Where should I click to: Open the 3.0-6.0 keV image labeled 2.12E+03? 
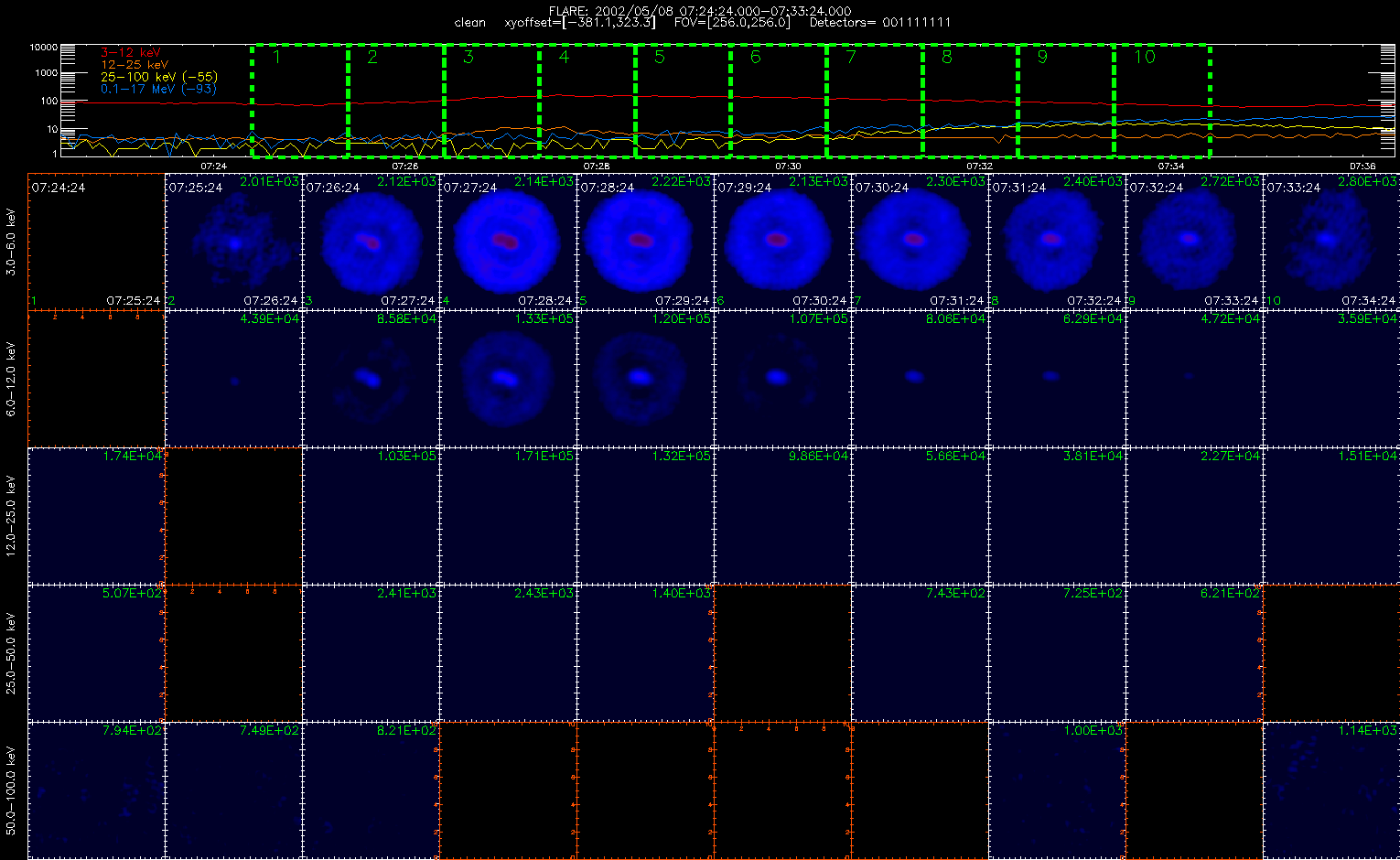[371, 241]
